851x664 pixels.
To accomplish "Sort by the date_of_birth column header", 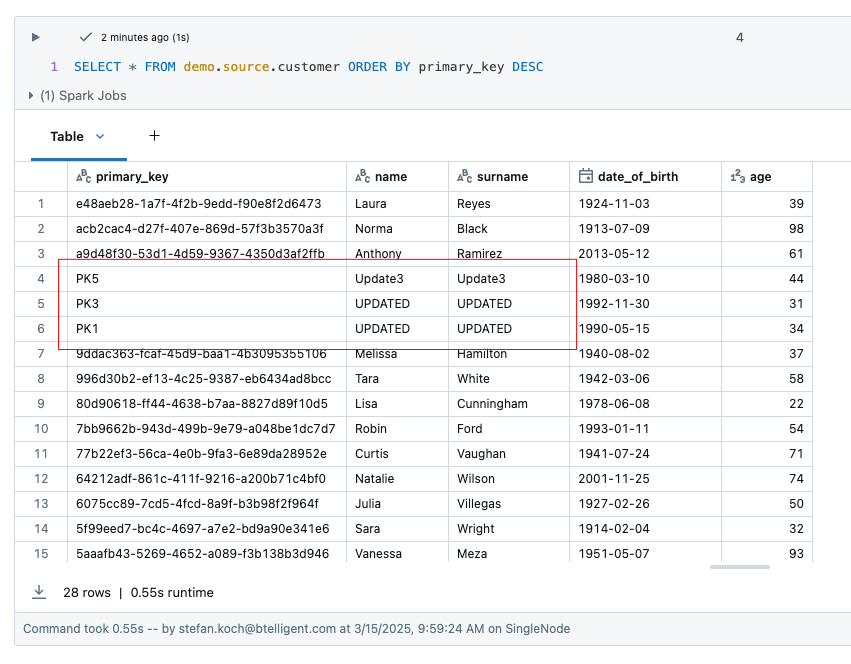I will [x=637, y=177].
